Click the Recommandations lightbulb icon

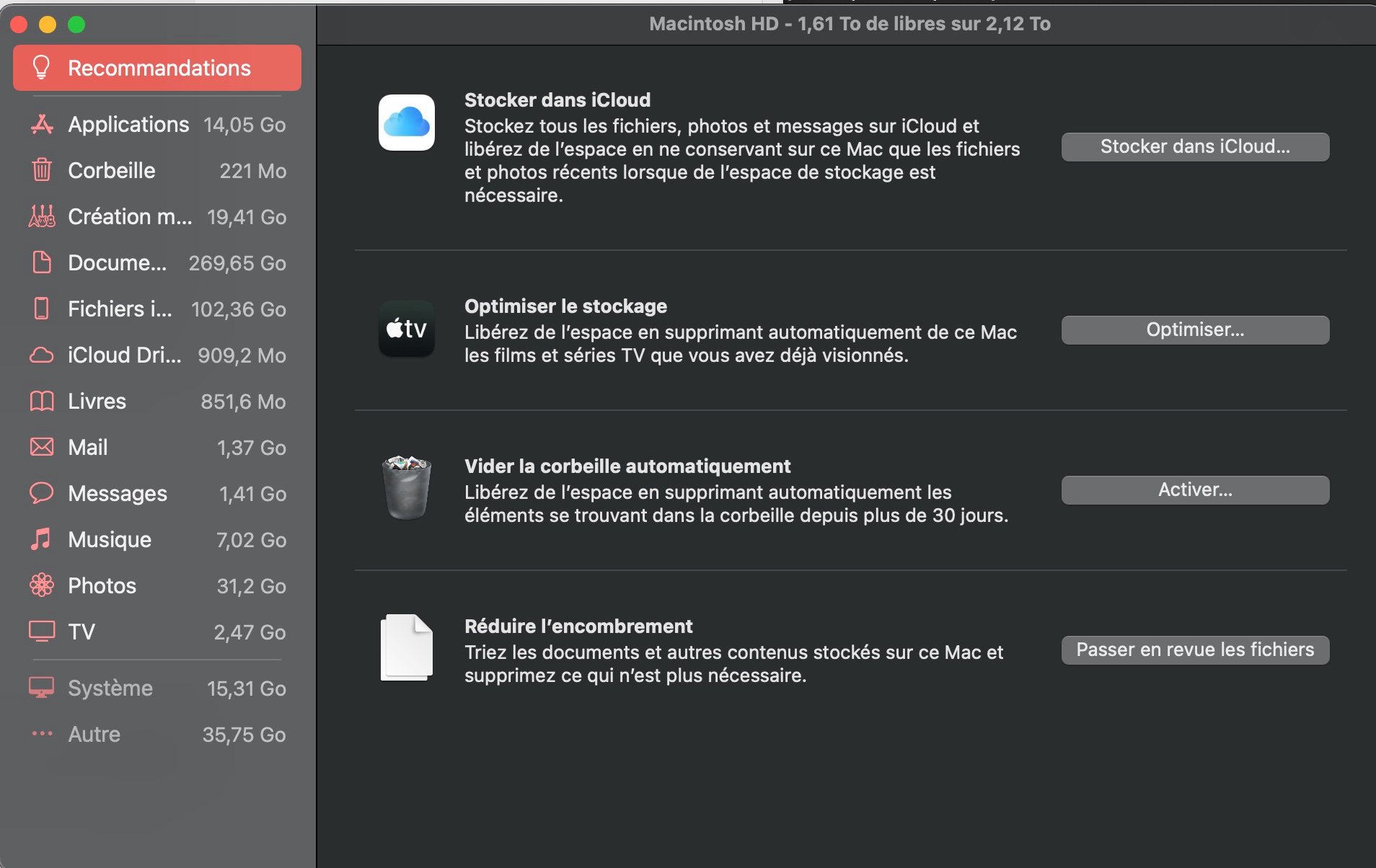[42, 68]
